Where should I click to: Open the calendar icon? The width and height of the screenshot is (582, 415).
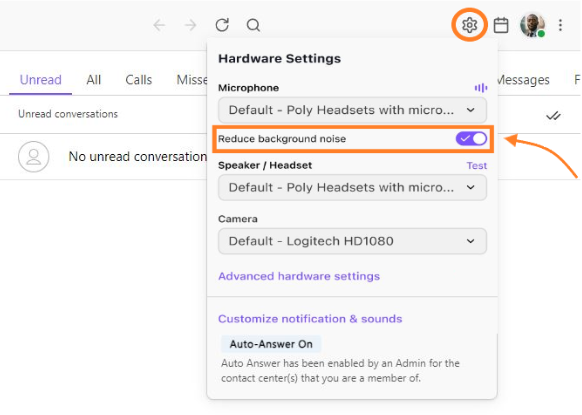[x=501, y=25]
